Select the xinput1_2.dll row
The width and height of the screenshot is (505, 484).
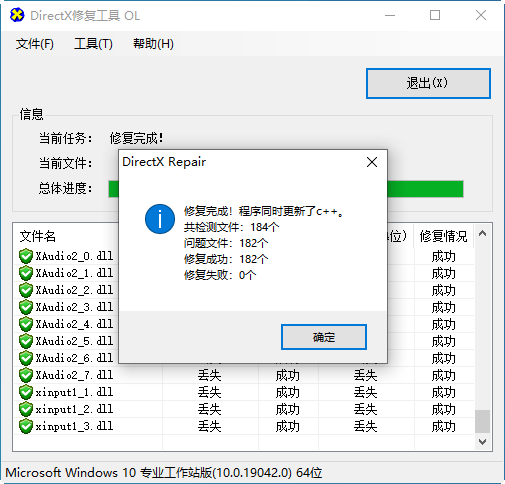click(244, 409)
